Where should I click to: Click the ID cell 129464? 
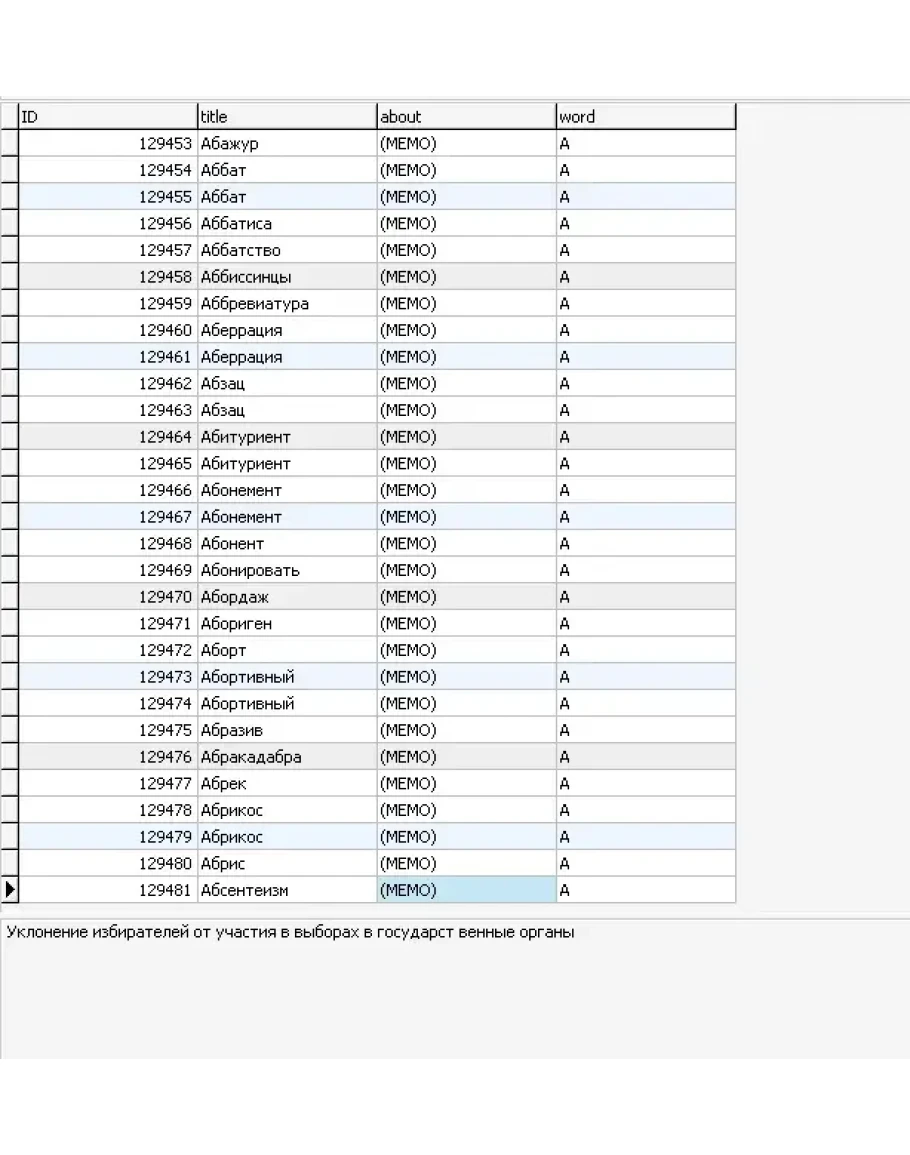pyautogui.click(x=108, y=437)
